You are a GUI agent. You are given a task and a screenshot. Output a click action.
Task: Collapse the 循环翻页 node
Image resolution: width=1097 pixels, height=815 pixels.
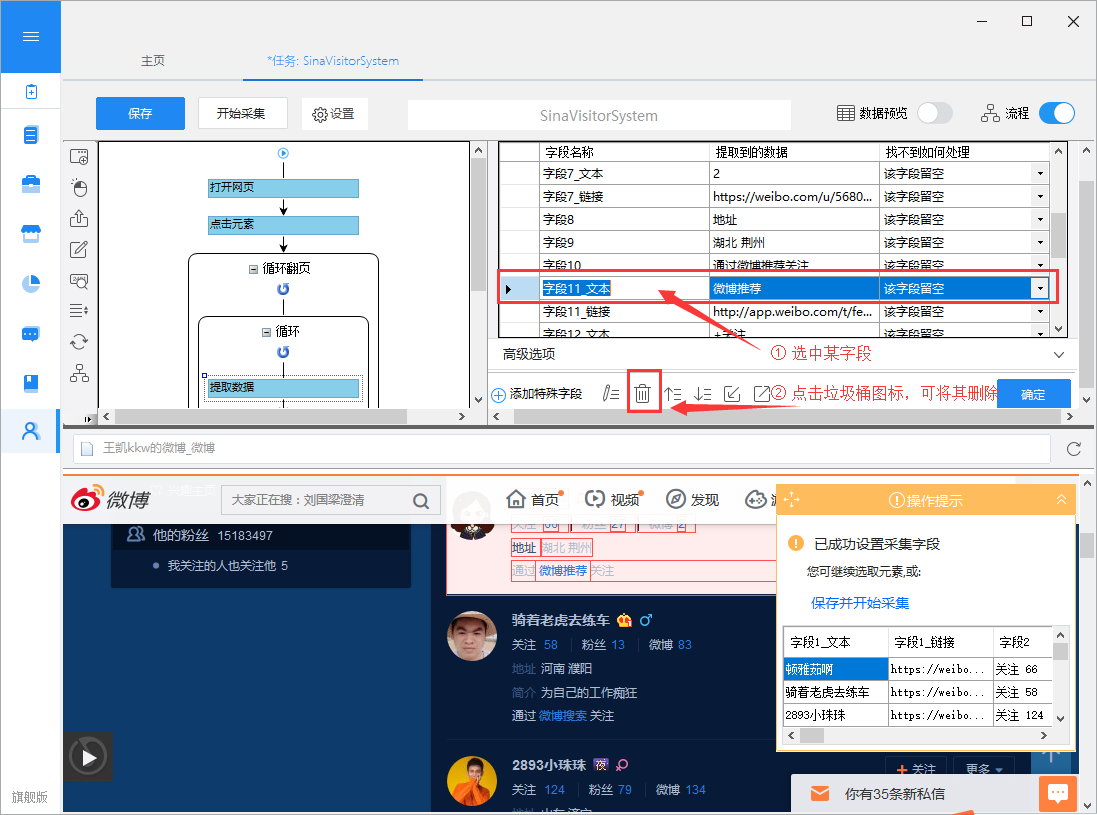253,269
